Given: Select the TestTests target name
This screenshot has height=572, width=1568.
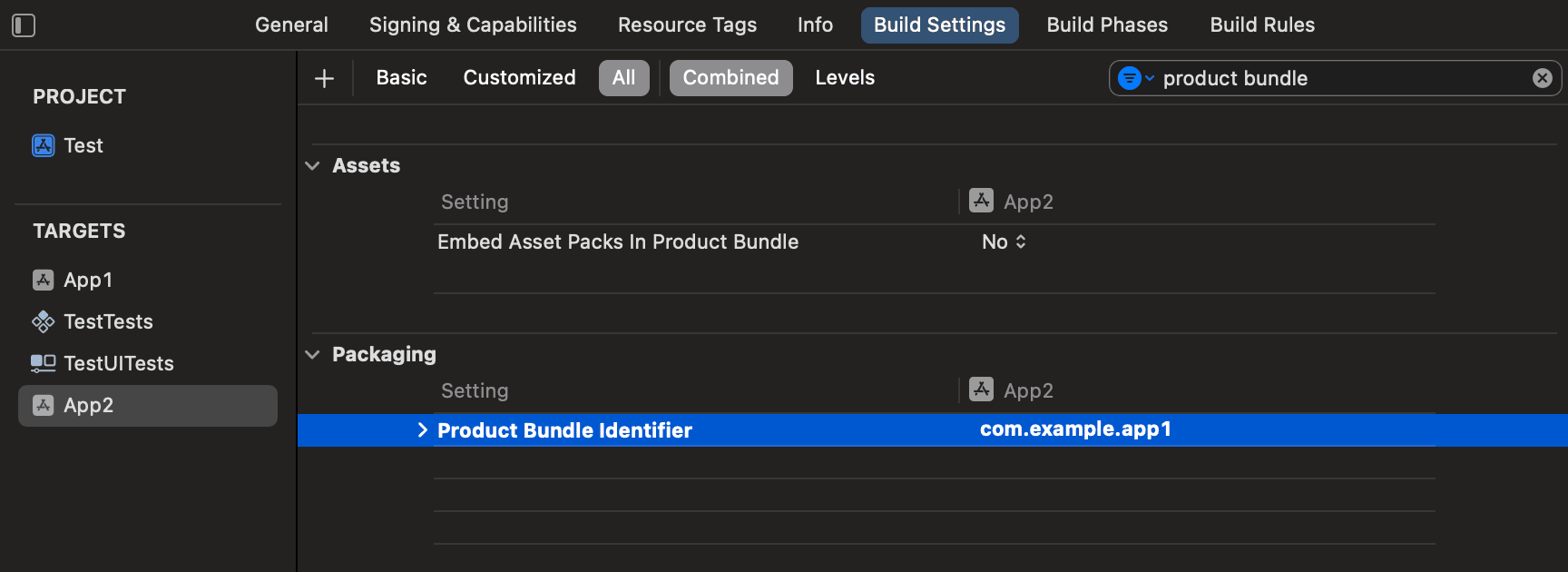Looking at the screenshot, I should [108, 321].
